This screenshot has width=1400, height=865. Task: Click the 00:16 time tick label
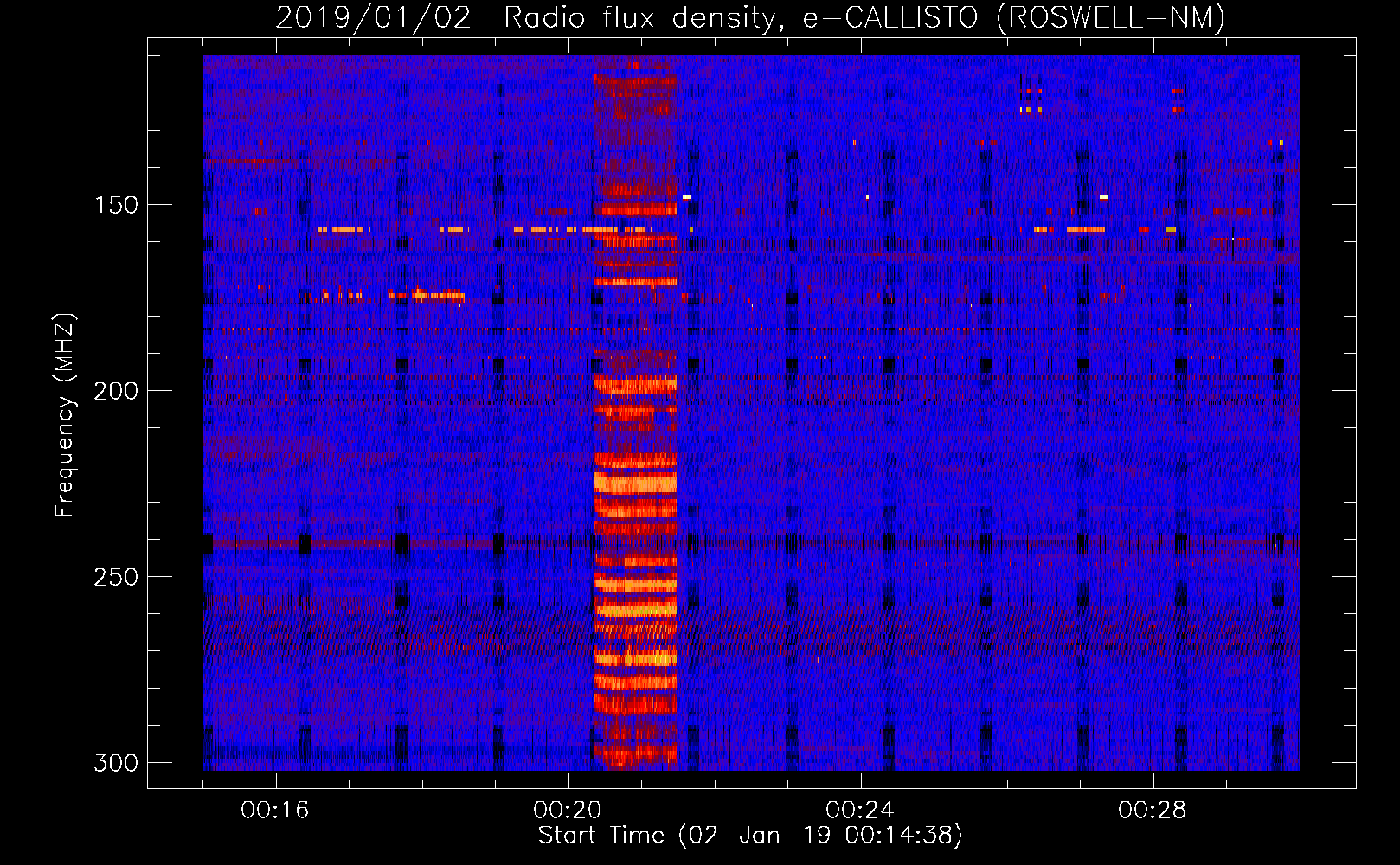tap(275, 811)
